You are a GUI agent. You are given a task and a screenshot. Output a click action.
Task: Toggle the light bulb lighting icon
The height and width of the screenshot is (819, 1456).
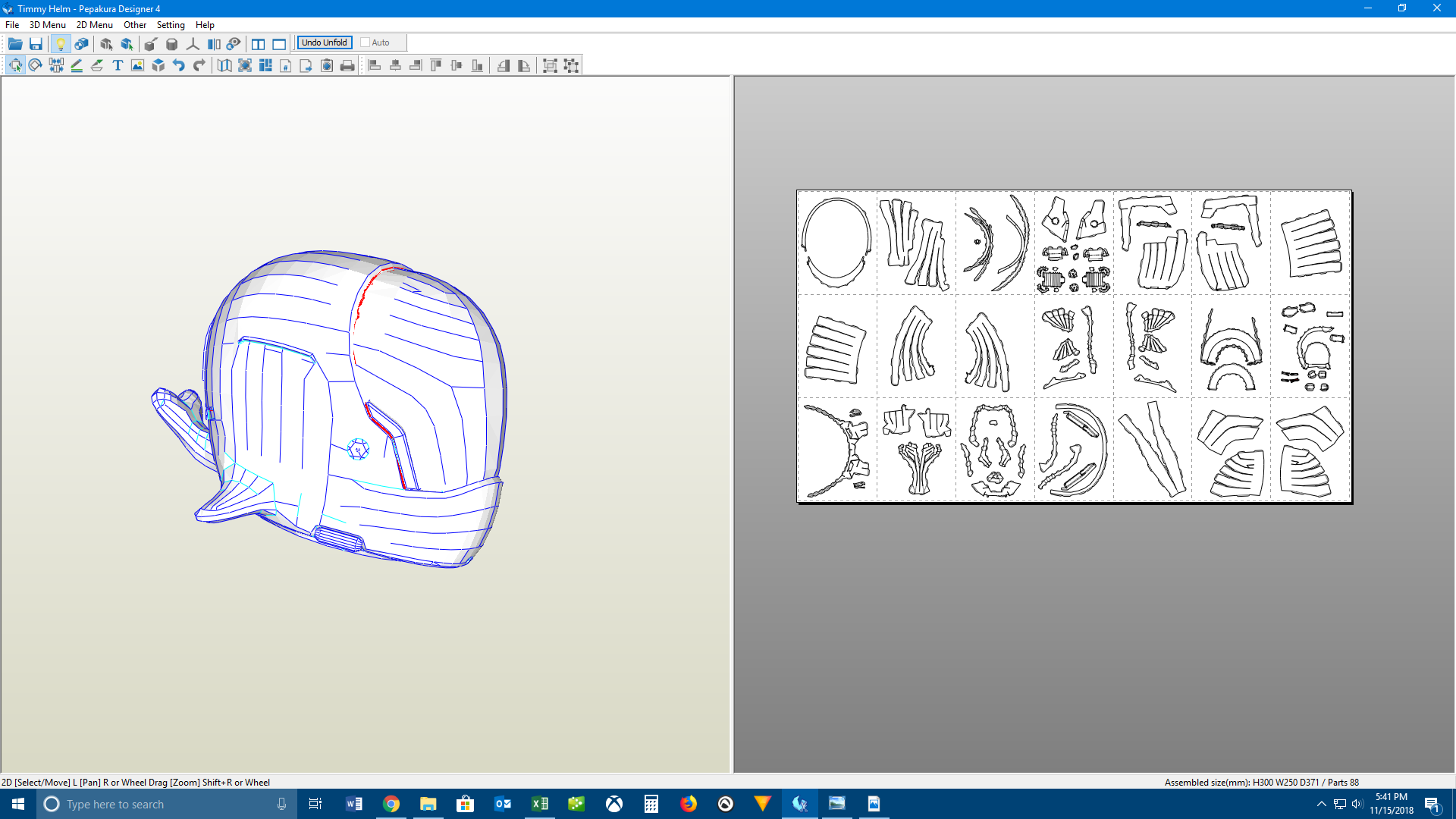pyautogui.click(x=61, y=43)
